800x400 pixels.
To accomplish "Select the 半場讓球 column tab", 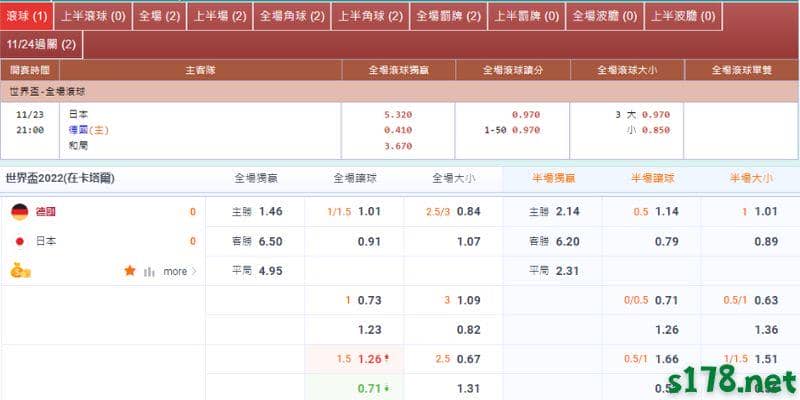I will [653, 179].
